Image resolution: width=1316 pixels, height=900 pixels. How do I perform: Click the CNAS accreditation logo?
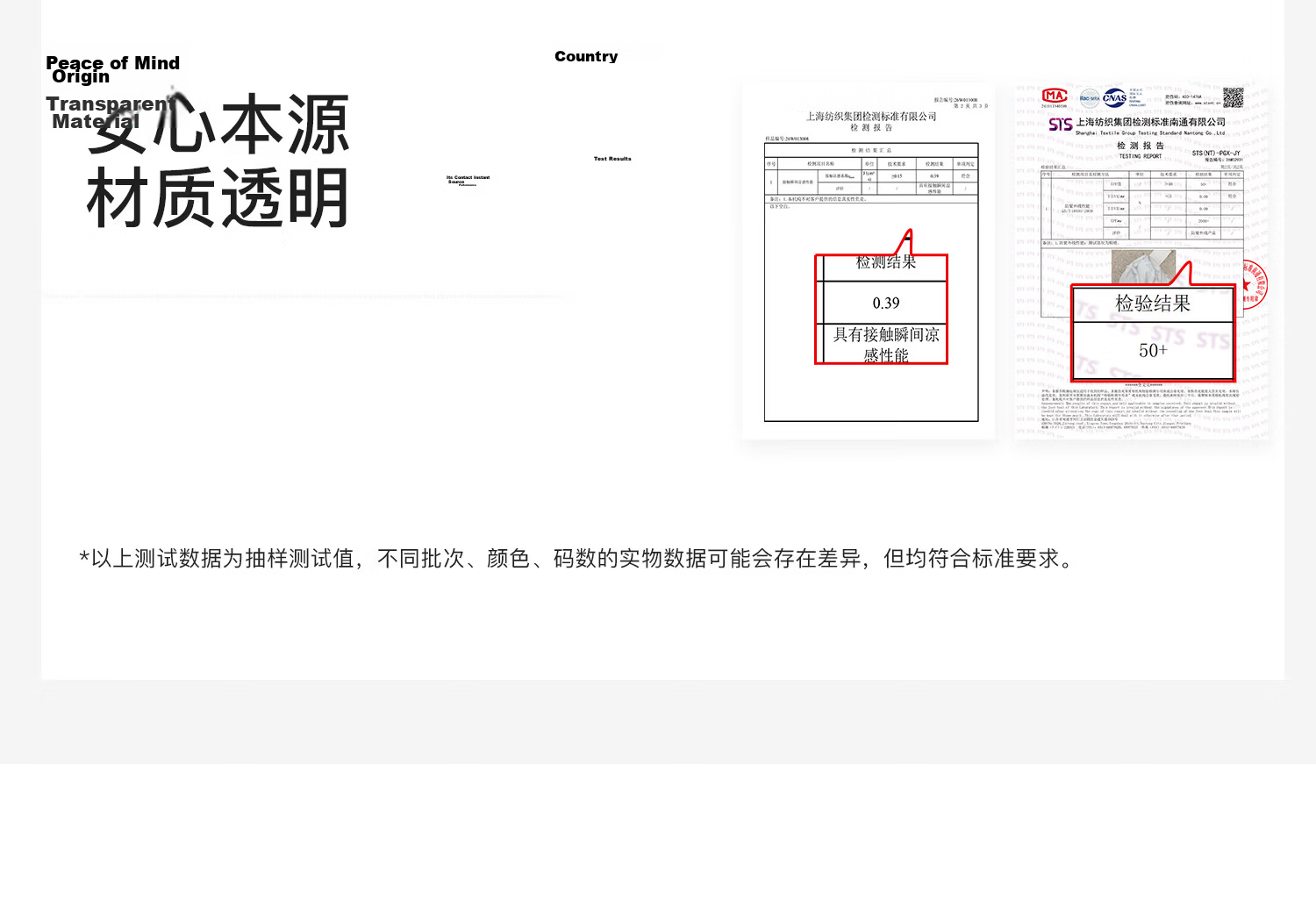tap(1115, 97)
